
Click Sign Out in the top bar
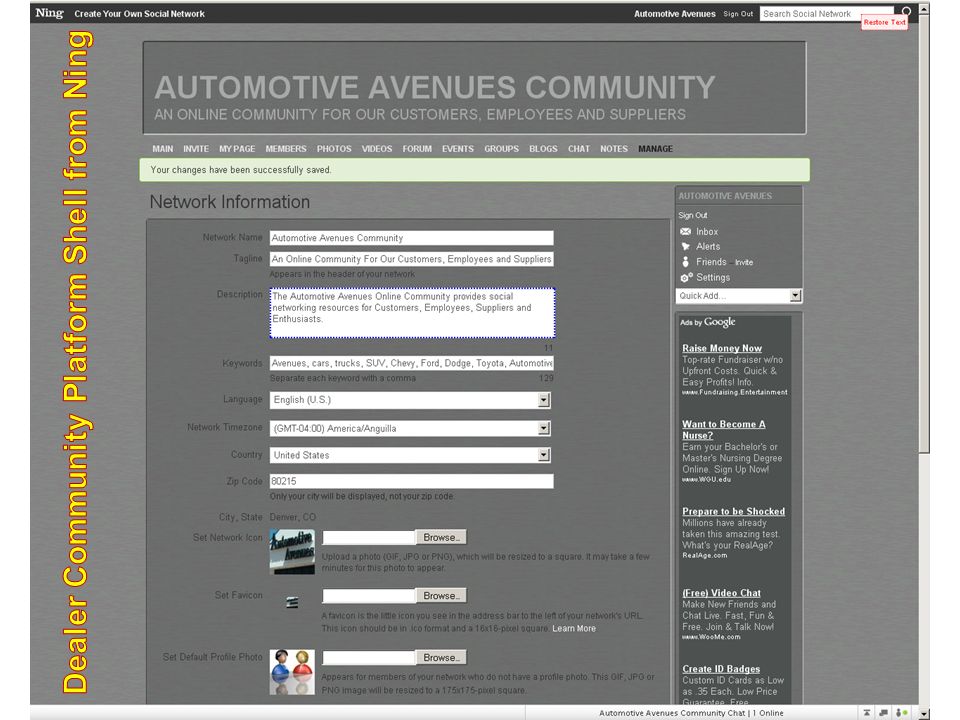click(x=738, y=13)
